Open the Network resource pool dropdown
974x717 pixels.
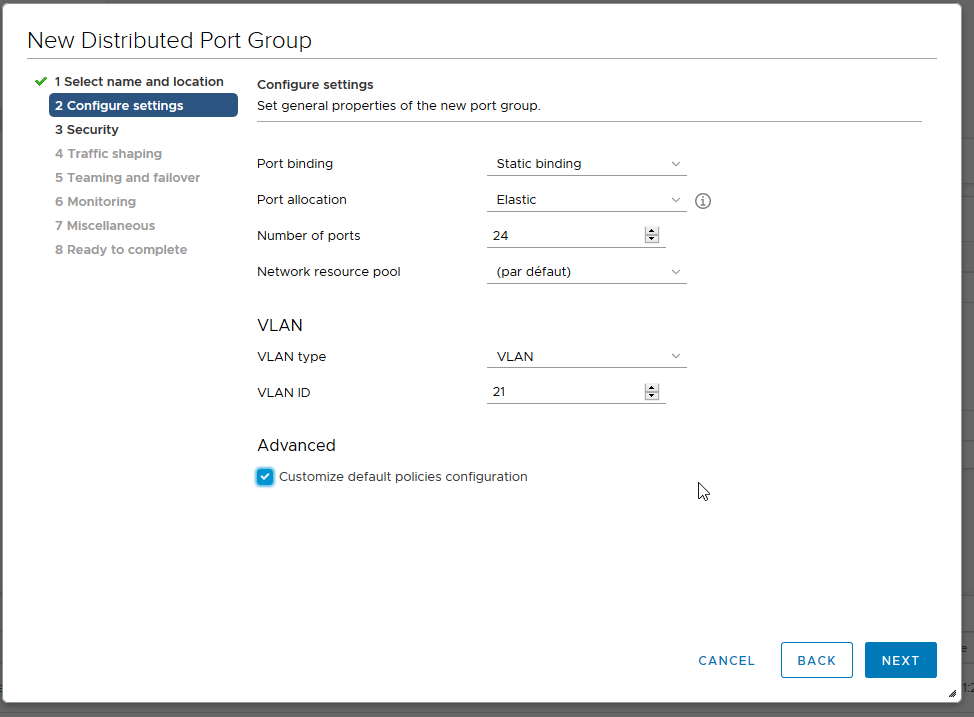pyautogui.click(x=586, y=271)
